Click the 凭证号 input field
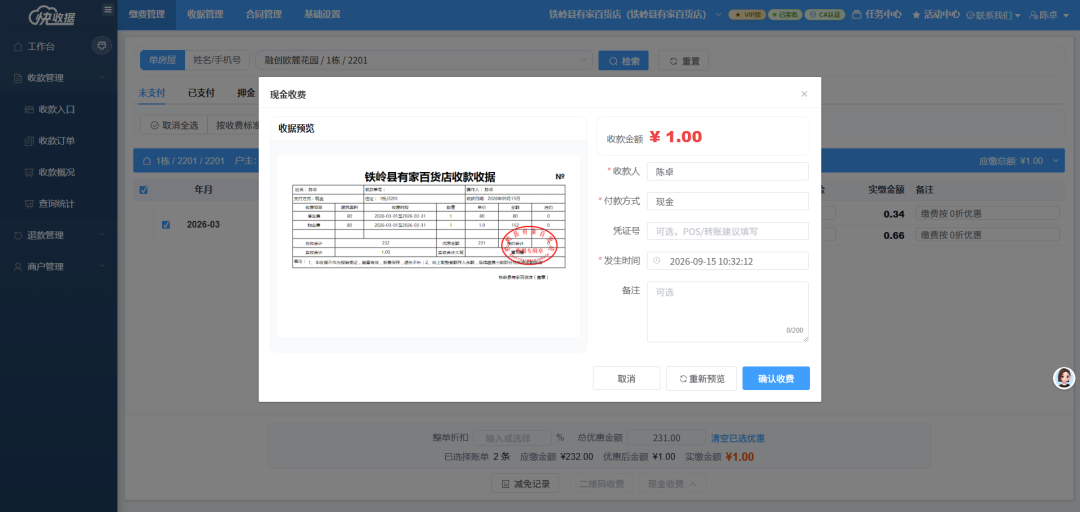Image resolution: width=1080 pixels, height=512 pixels. click(727, 231)
